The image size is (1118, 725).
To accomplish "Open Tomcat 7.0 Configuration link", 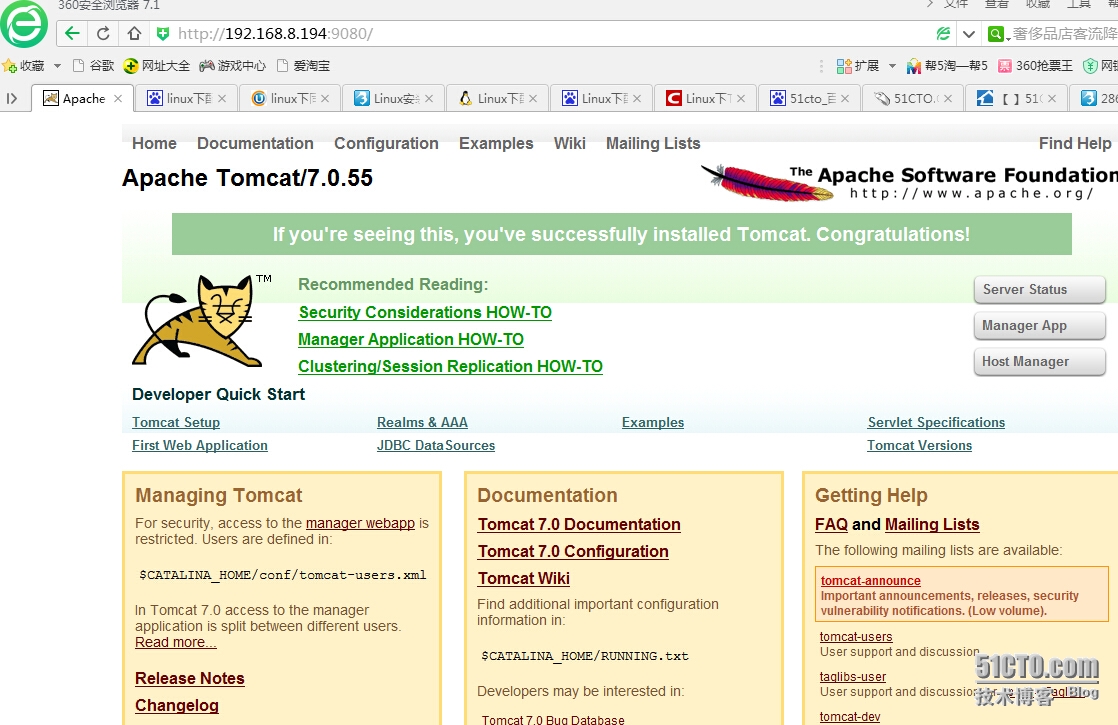I will [573, 552].
